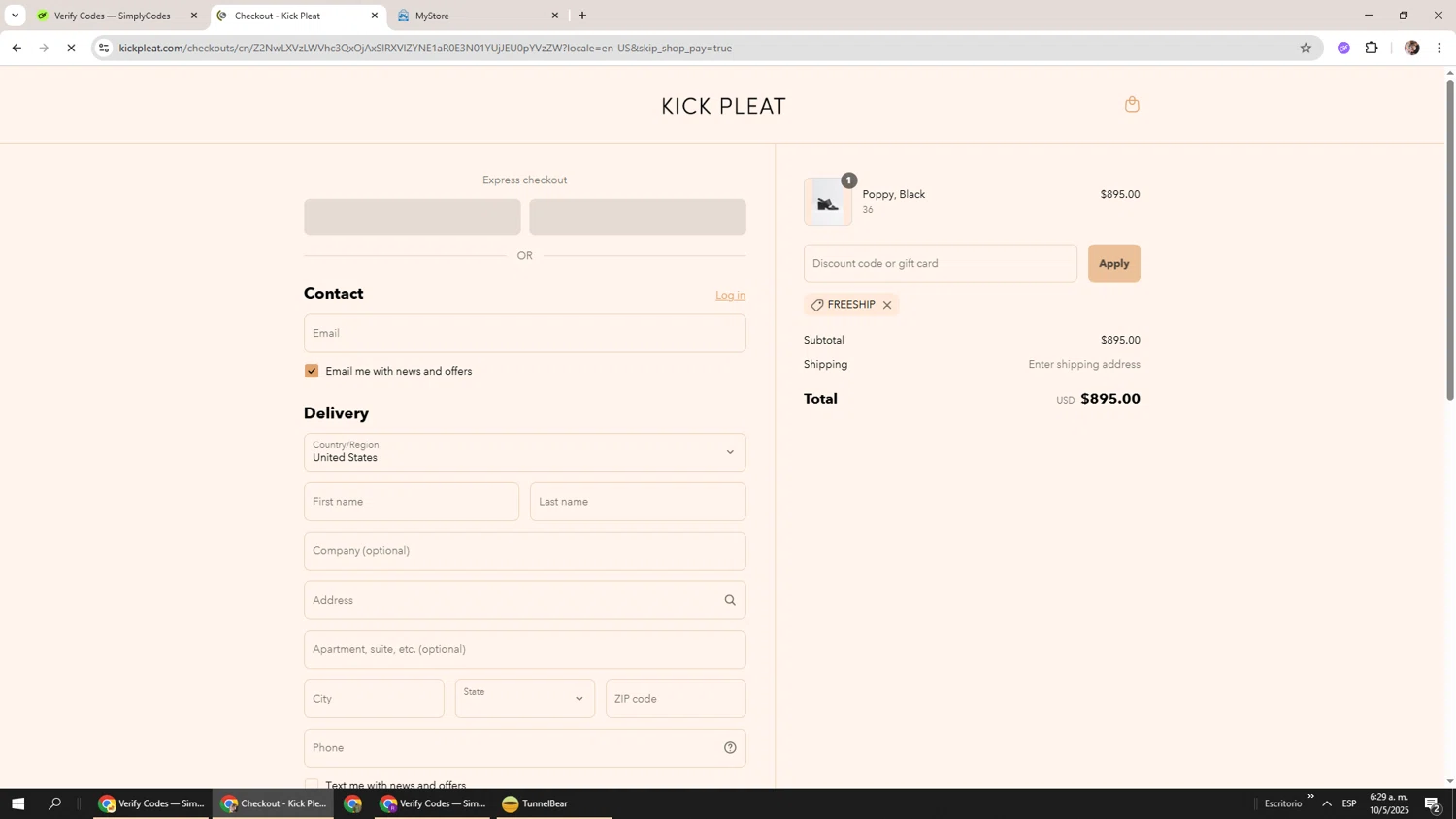This screenshot has width=1456, height=819.
Task: Click the page vertical scrollbar
Action: coord(1450,238)
